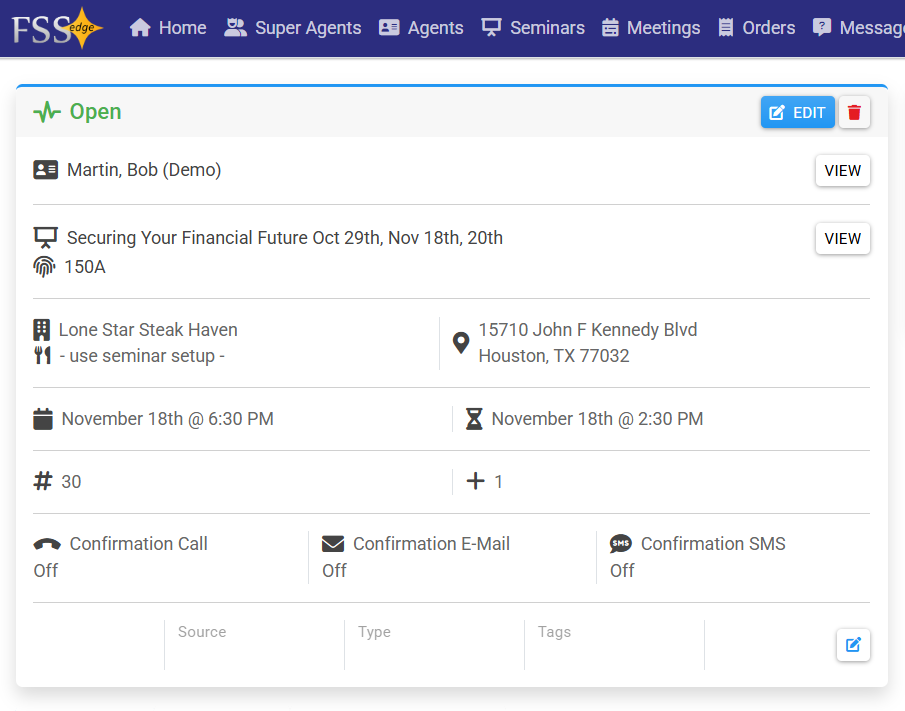The image size is (905, 711).
Task: Open the Orders page
Action: [x=756, y=28]
